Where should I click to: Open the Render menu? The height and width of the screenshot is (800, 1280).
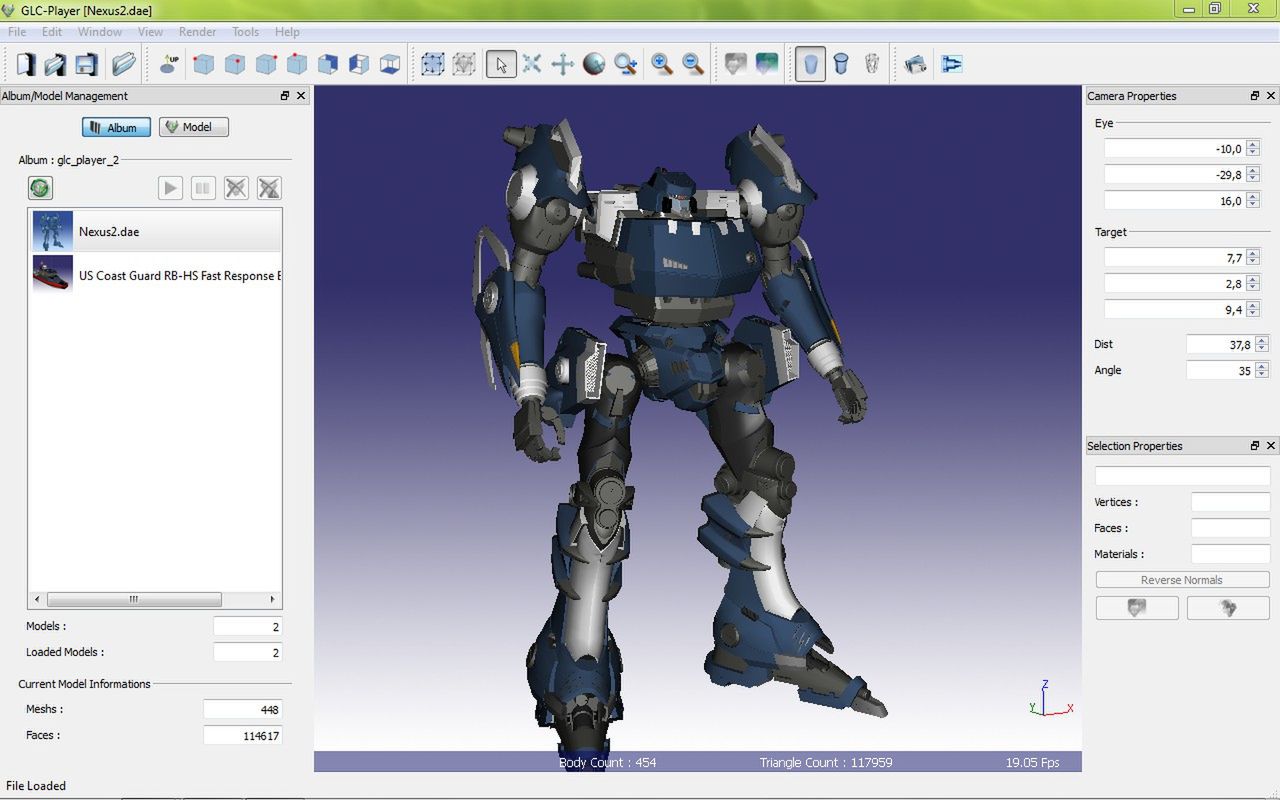pos(197,32)
